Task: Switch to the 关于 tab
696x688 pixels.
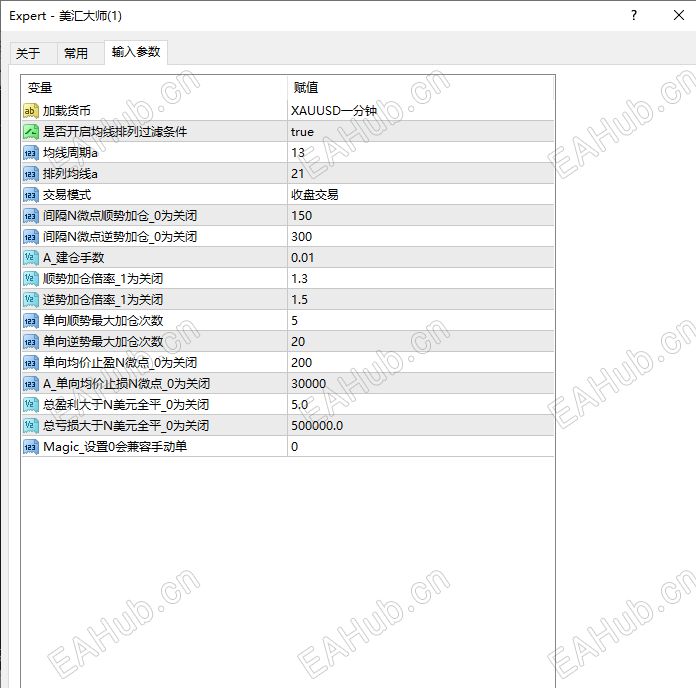Action: click(34, 54)
